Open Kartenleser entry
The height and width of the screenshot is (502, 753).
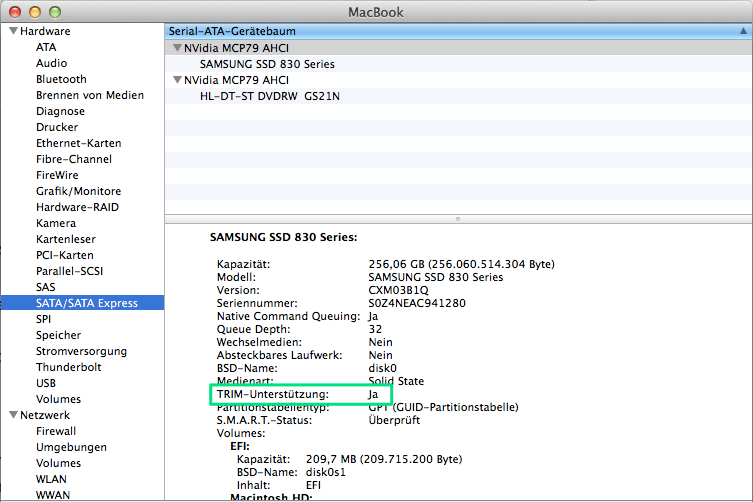click(65, 239)
